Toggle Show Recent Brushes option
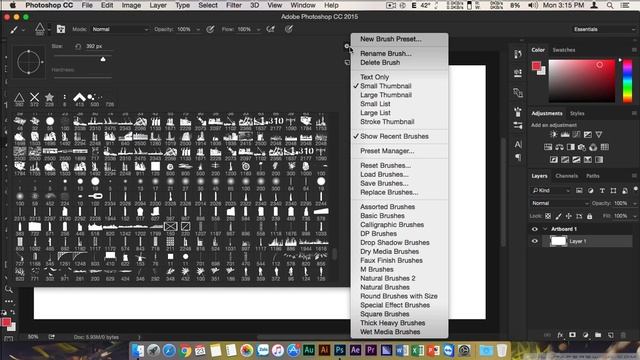The width and height of the screenshot is (640, 360). (x=394, y=136)
